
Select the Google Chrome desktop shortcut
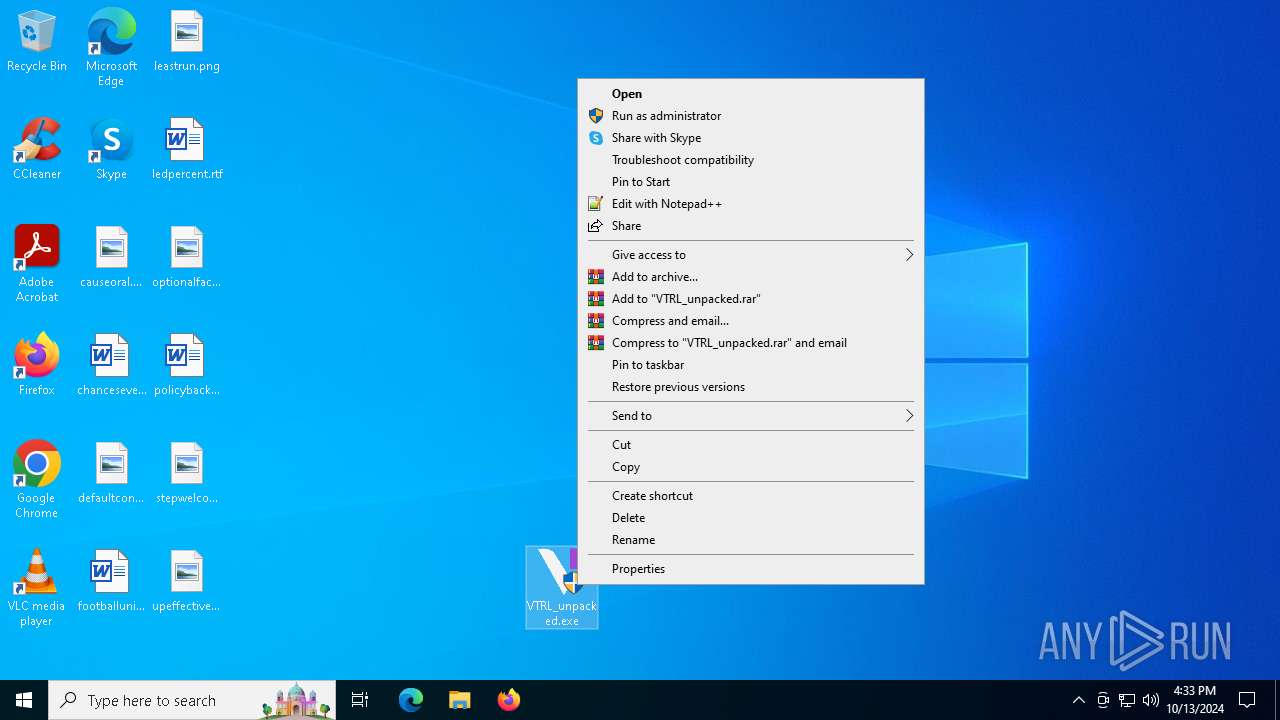(x=37, y=480)
